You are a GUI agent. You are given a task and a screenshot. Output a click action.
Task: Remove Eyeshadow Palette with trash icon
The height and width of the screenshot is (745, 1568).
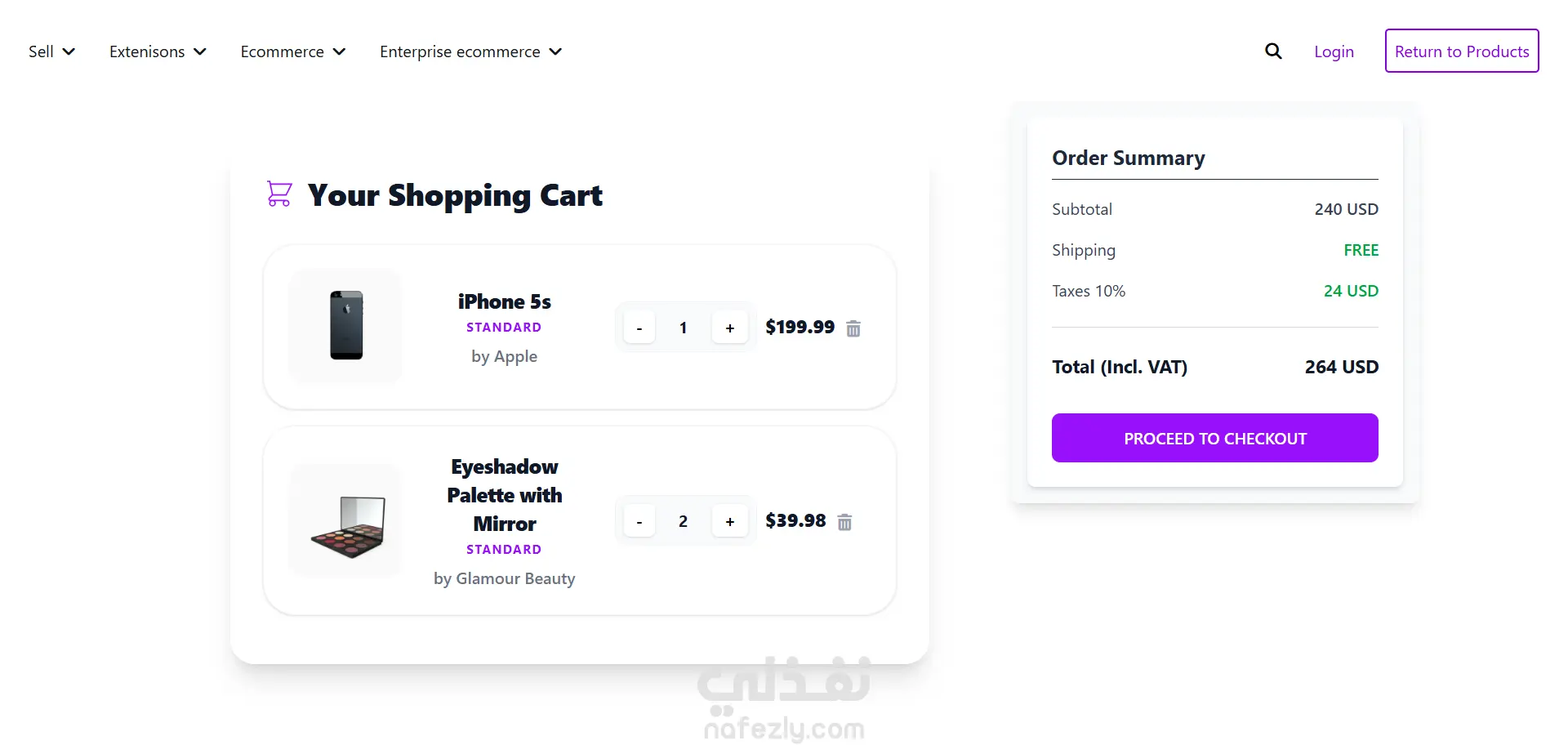click(845, 522)
